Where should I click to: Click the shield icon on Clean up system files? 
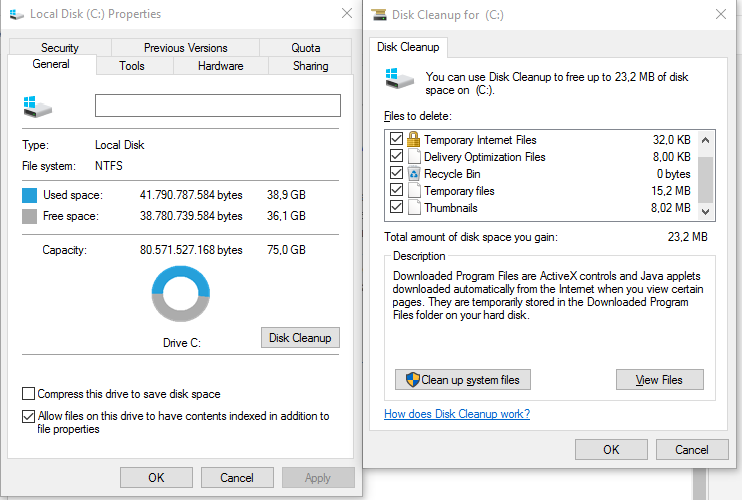coord(413,379)
